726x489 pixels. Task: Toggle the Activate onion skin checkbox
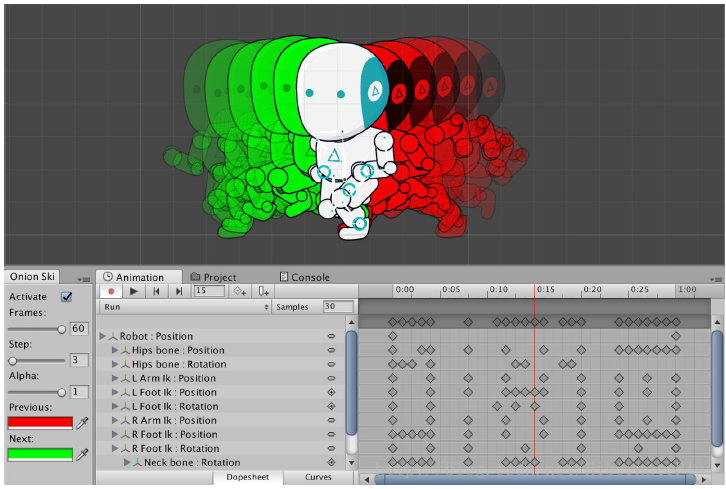(67, 297)
